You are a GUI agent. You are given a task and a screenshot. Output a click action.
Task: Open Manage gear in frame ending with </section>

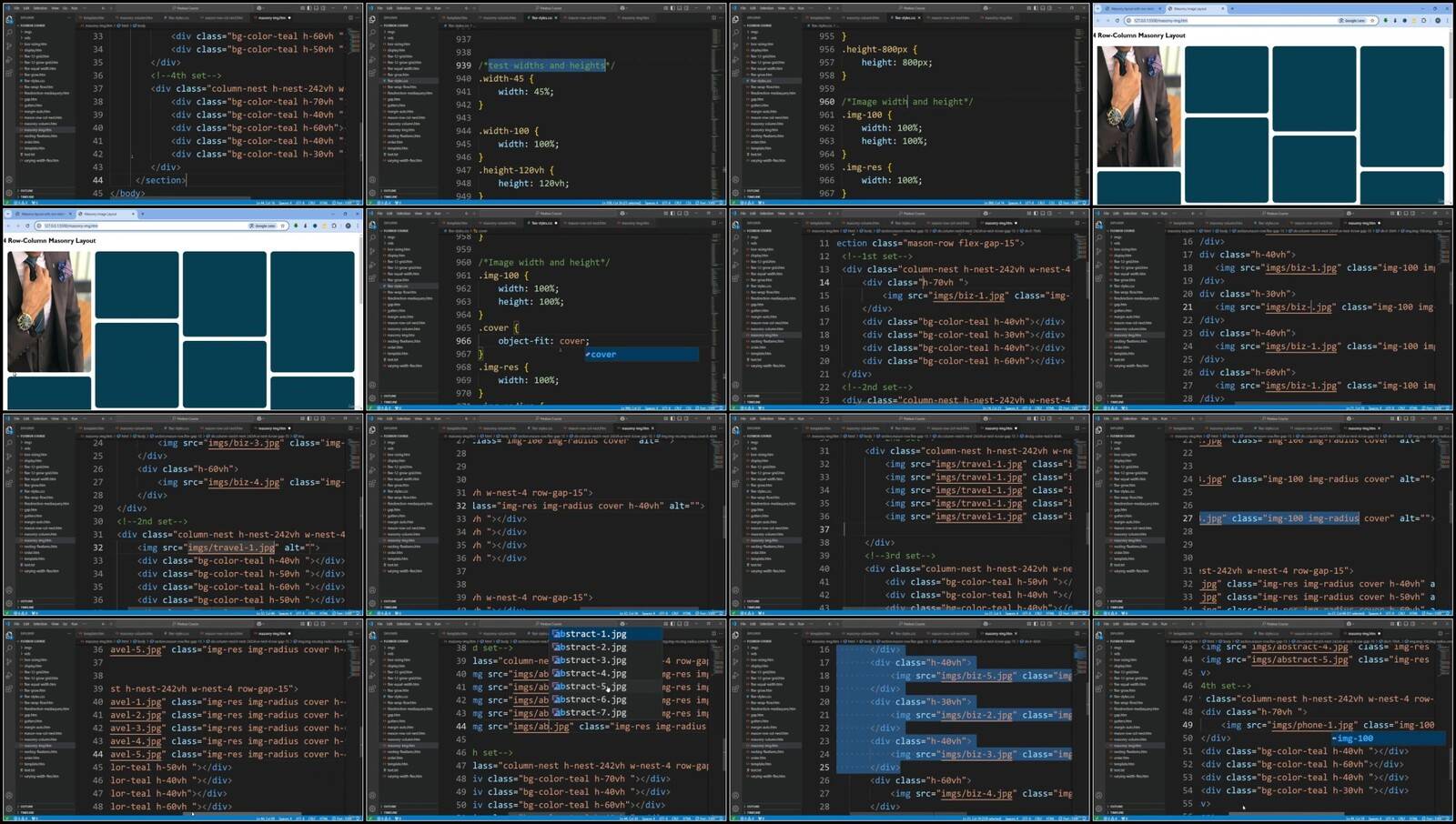(9, 193)
